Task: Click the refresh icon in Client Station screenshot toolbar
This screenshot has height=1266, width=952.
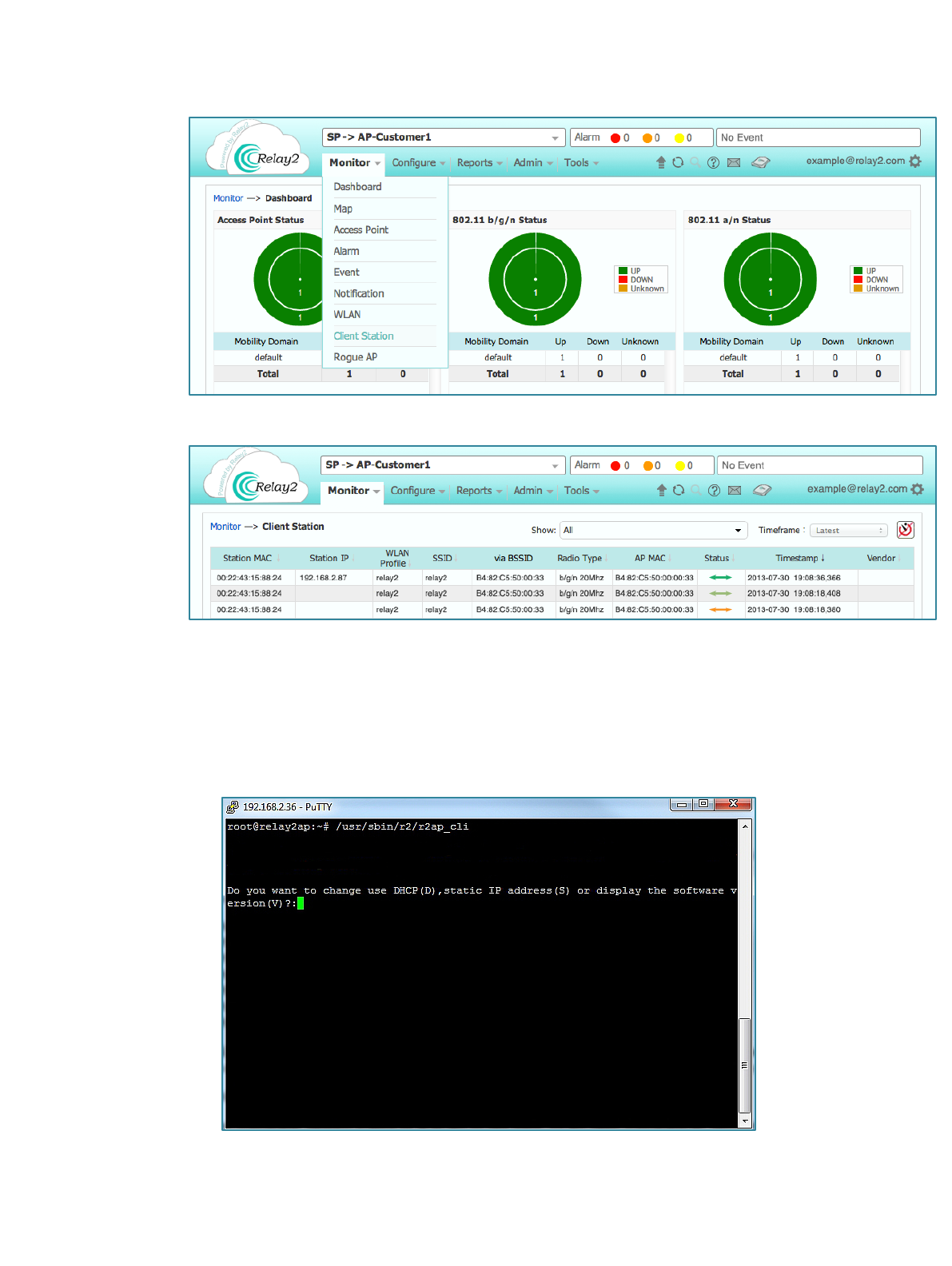Action: pos(679,490)
